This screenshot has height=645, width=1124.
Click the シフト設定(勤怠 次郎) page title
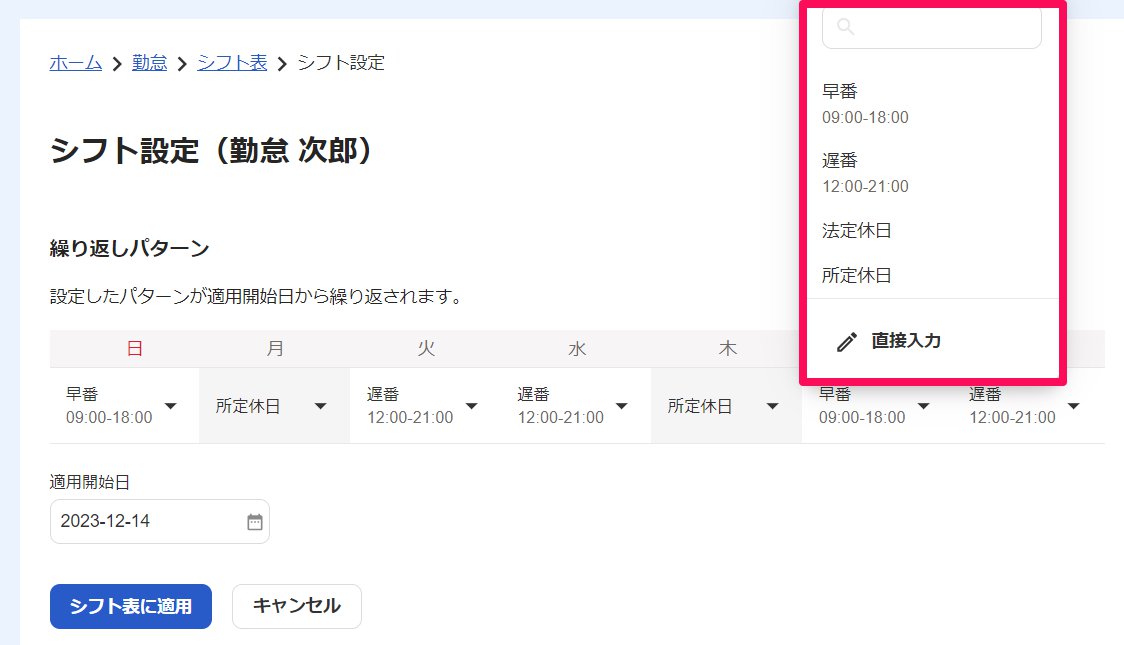coord(211,151)
